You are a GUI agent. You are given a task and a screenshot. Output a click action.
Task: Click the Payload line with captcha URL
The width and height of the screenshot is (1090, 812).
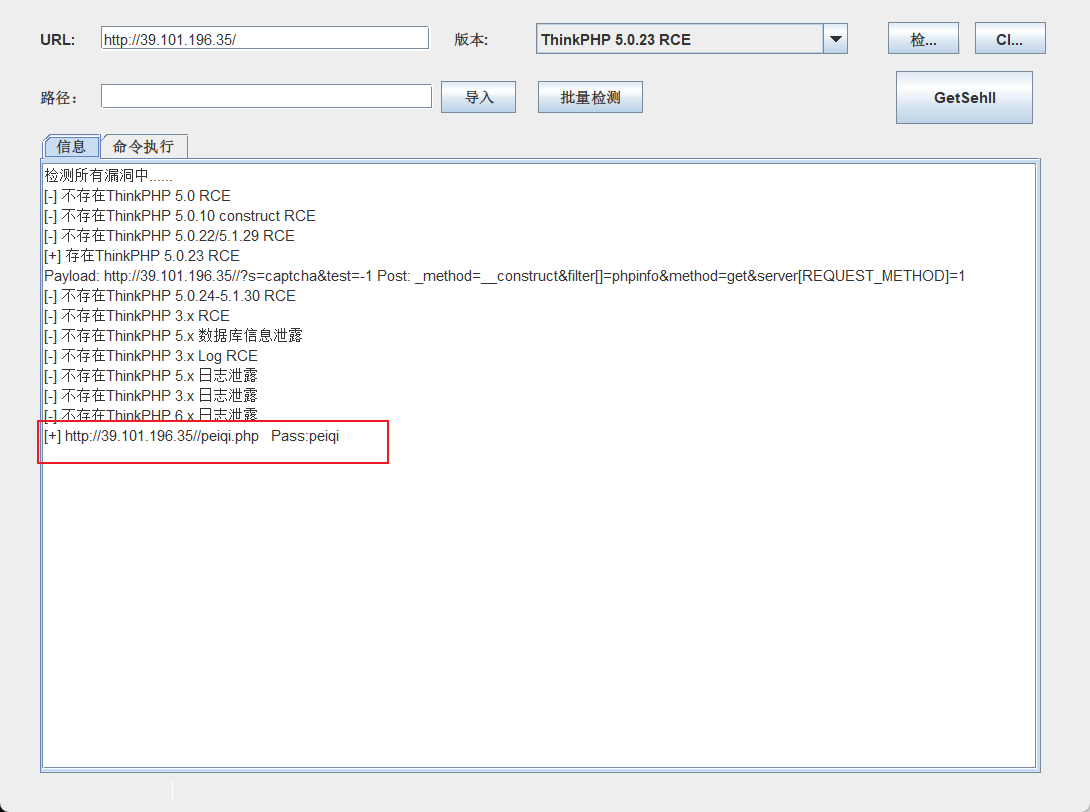505,276
